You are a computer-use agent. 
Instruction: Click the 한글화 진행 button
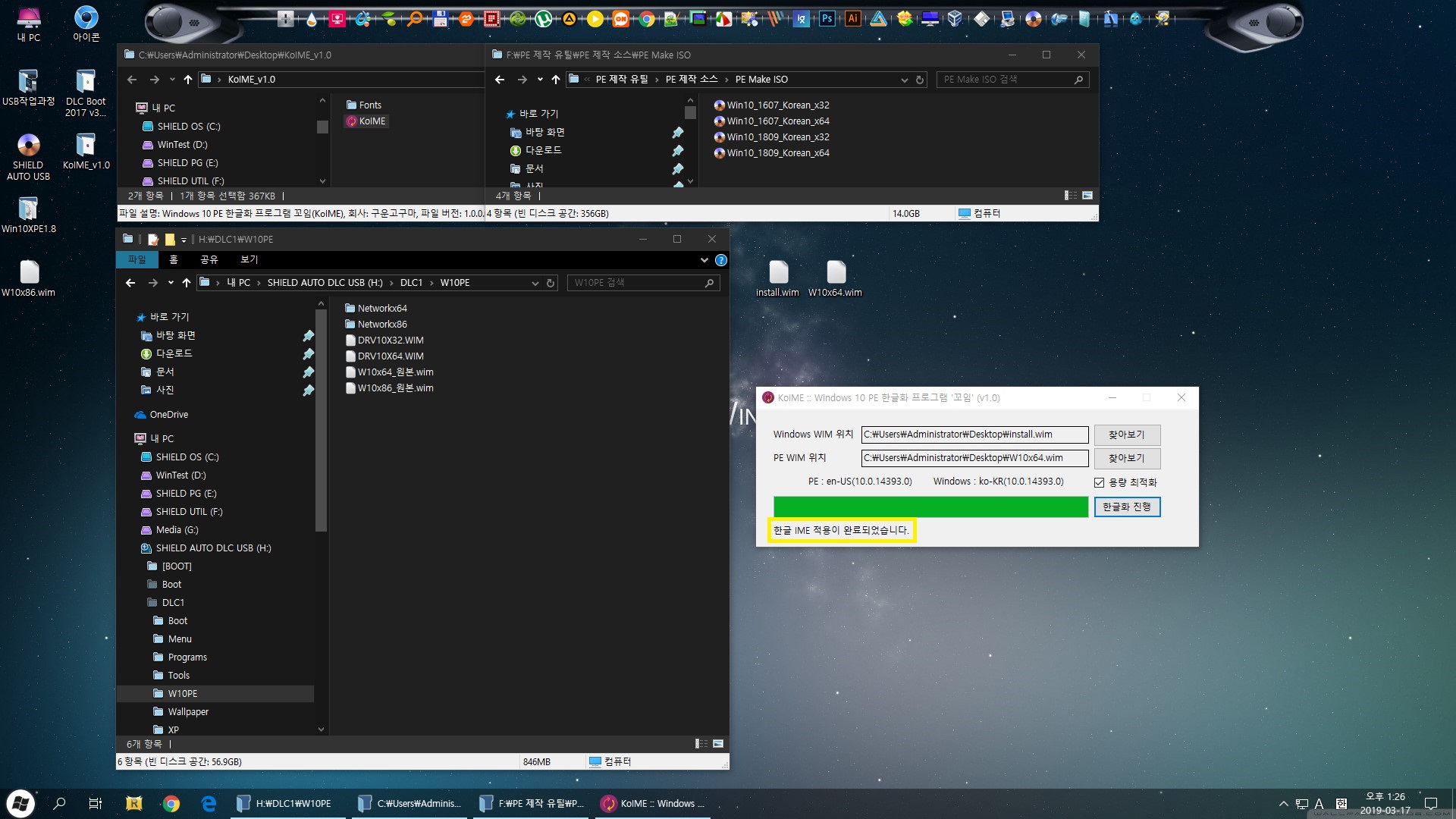[1127, 507]
